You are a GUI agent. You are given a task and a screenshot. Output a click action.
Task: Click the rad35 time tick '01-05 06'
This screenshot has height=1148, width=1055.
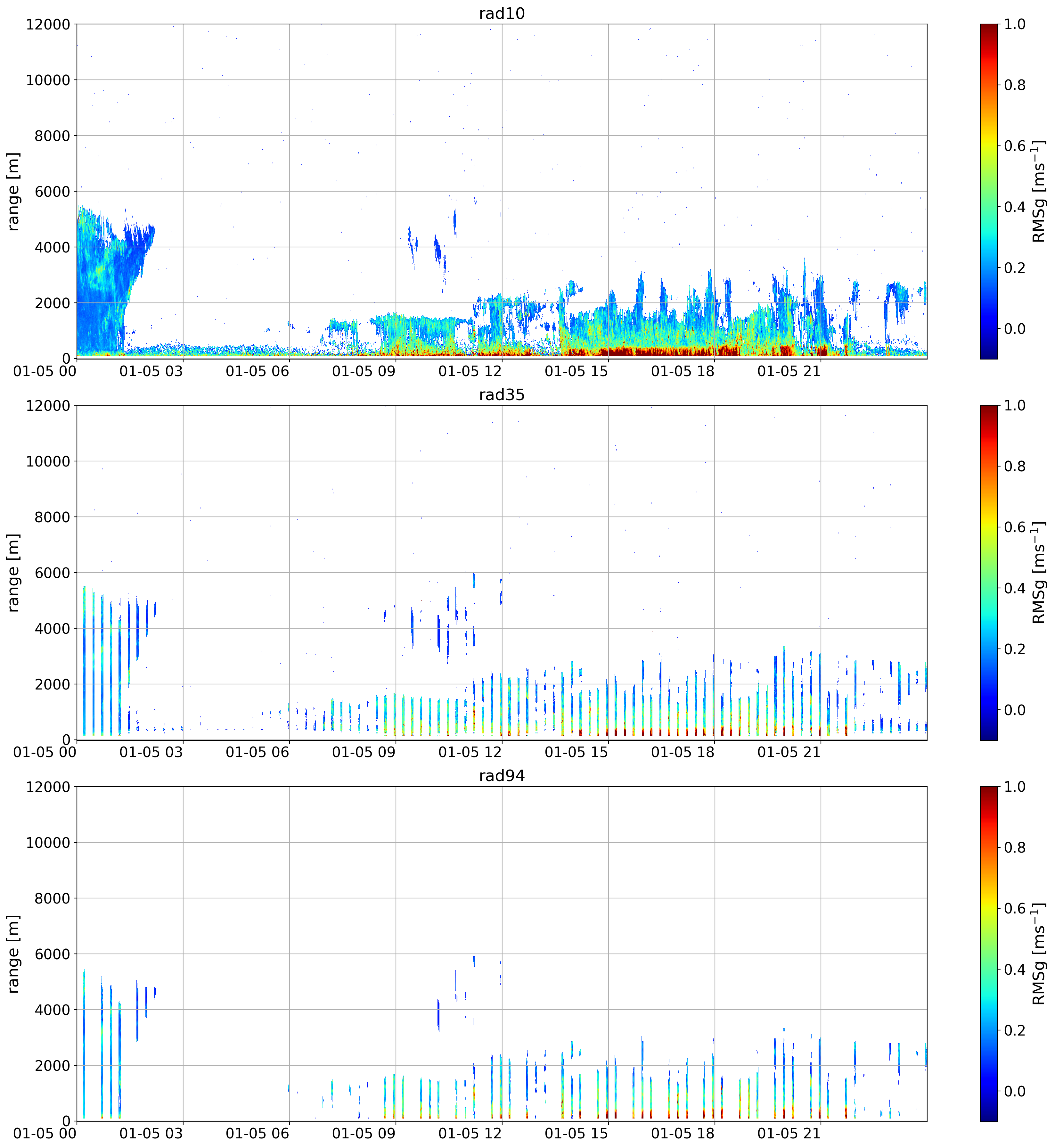pos(258,752)
